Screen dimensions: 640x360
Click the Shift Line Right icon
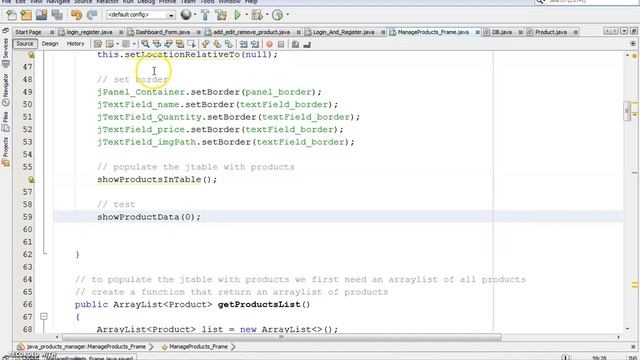[x=255, y=44]
